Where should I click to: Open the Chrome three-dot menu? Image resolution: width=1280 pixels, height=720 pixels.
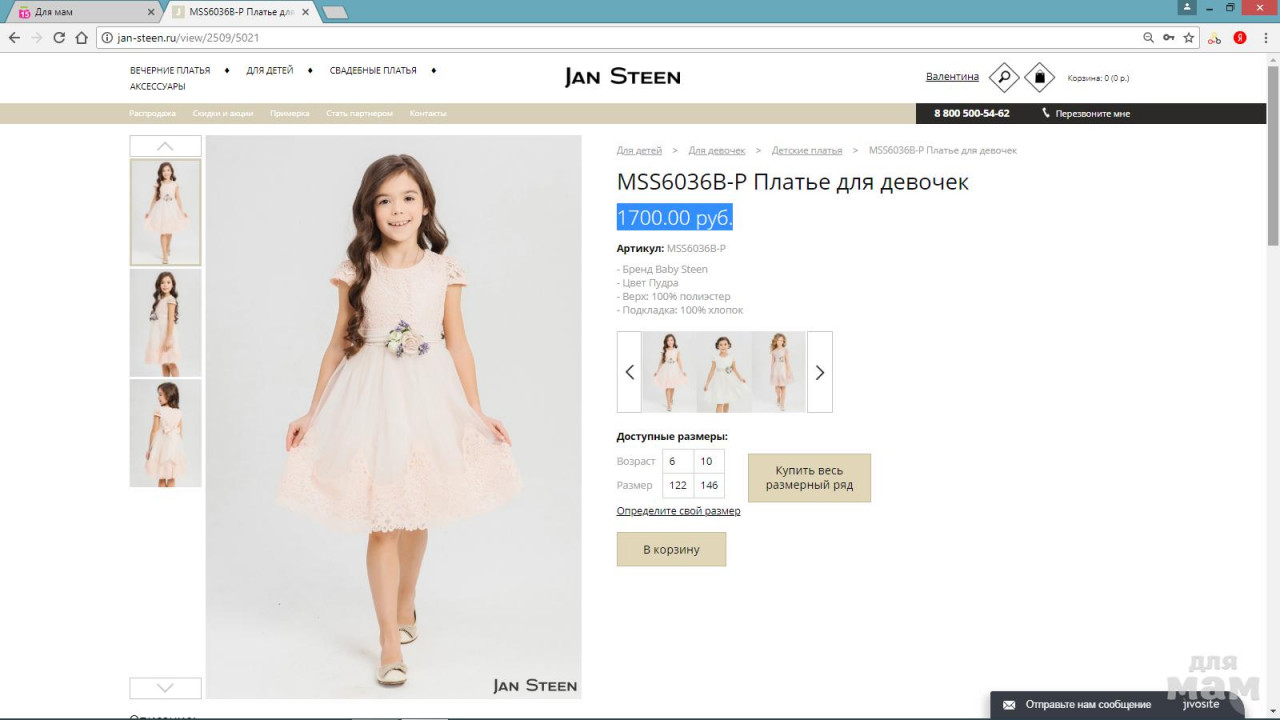tap(1265, 38)
